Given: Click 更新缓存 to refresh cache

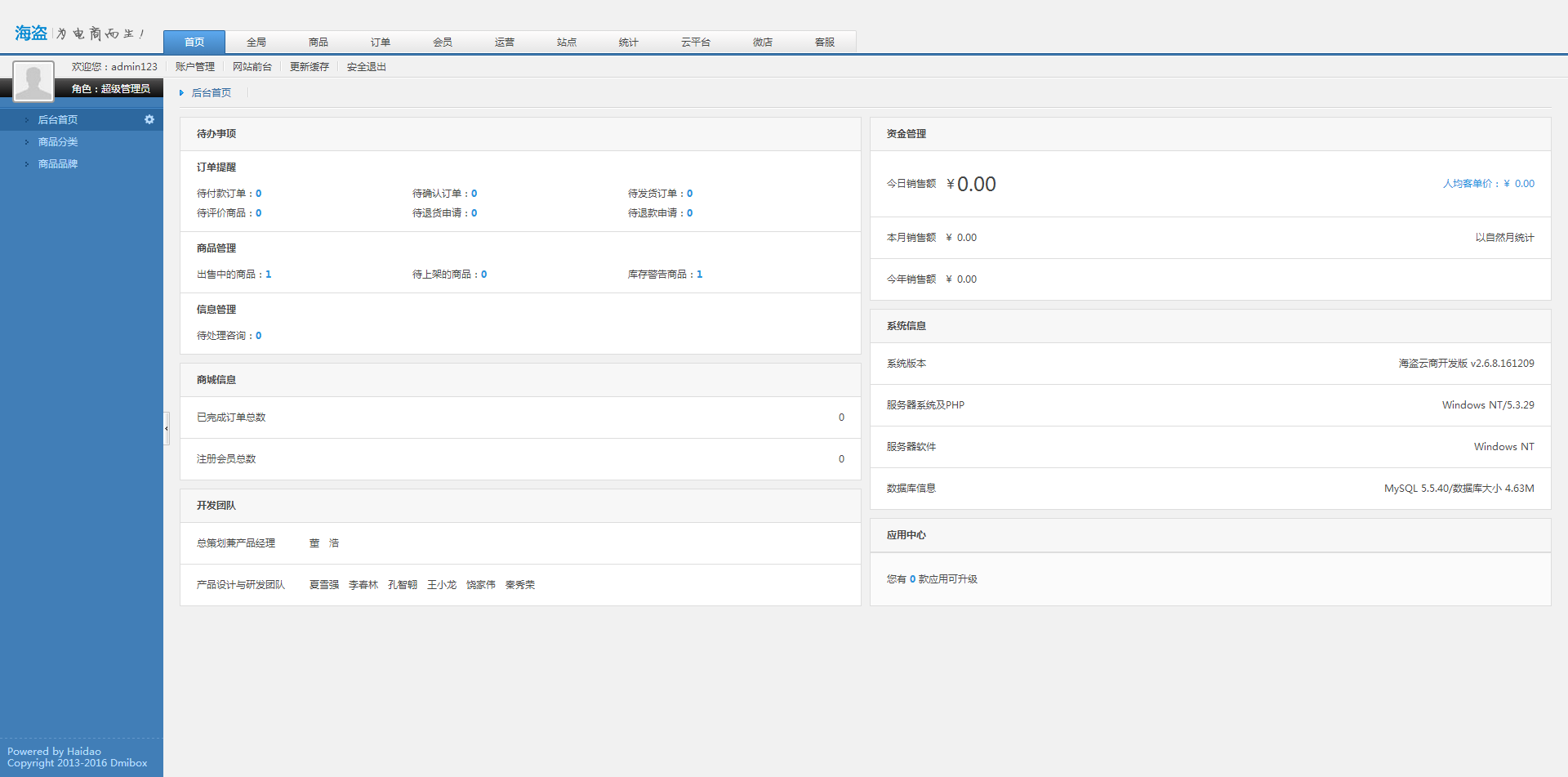Looking at the screenshot, I should (x=310, y=67).
